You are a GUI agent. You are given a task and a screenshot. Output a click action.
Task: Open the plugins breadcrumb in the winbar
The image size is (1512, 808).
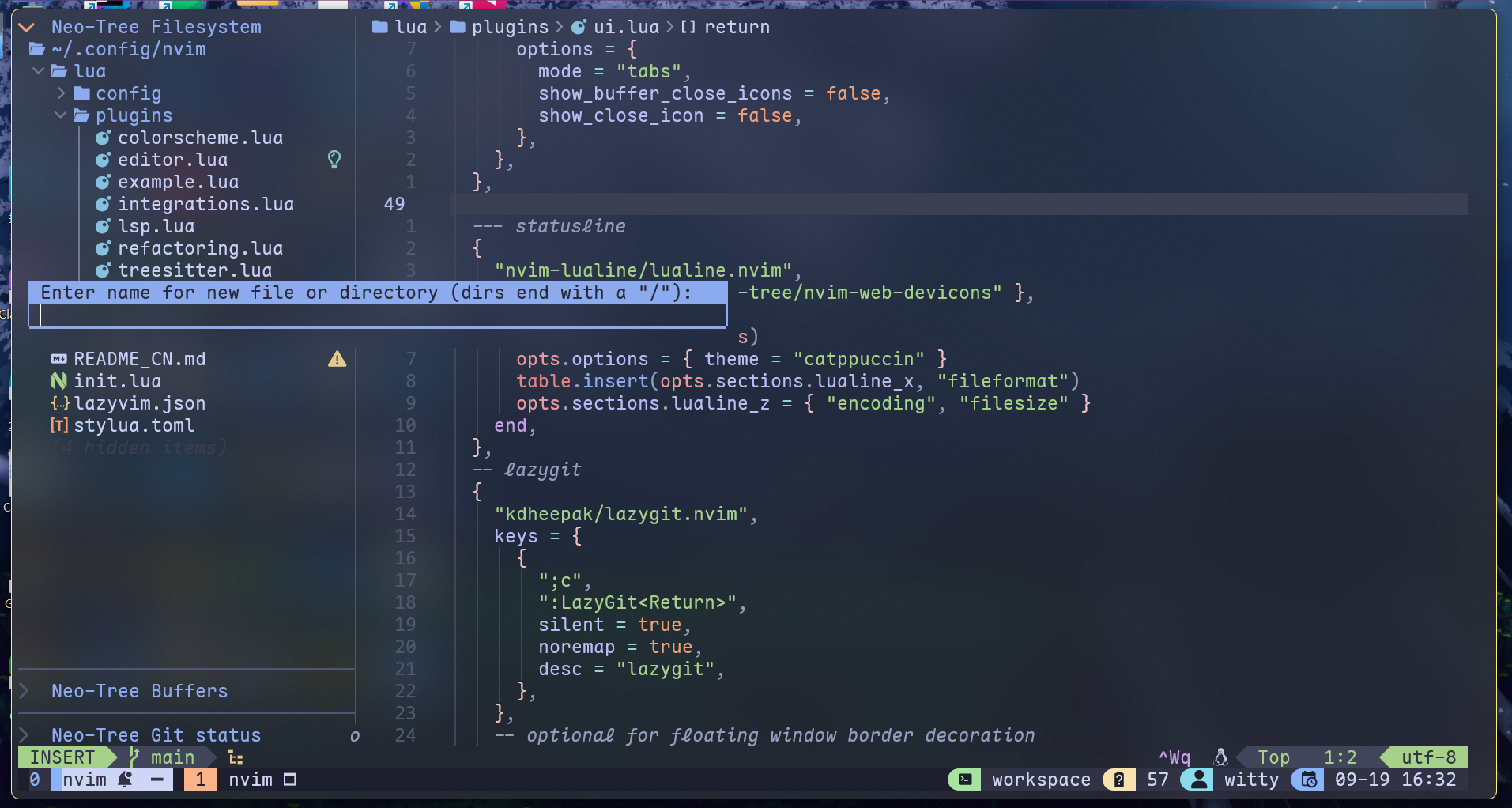(510, 26)
